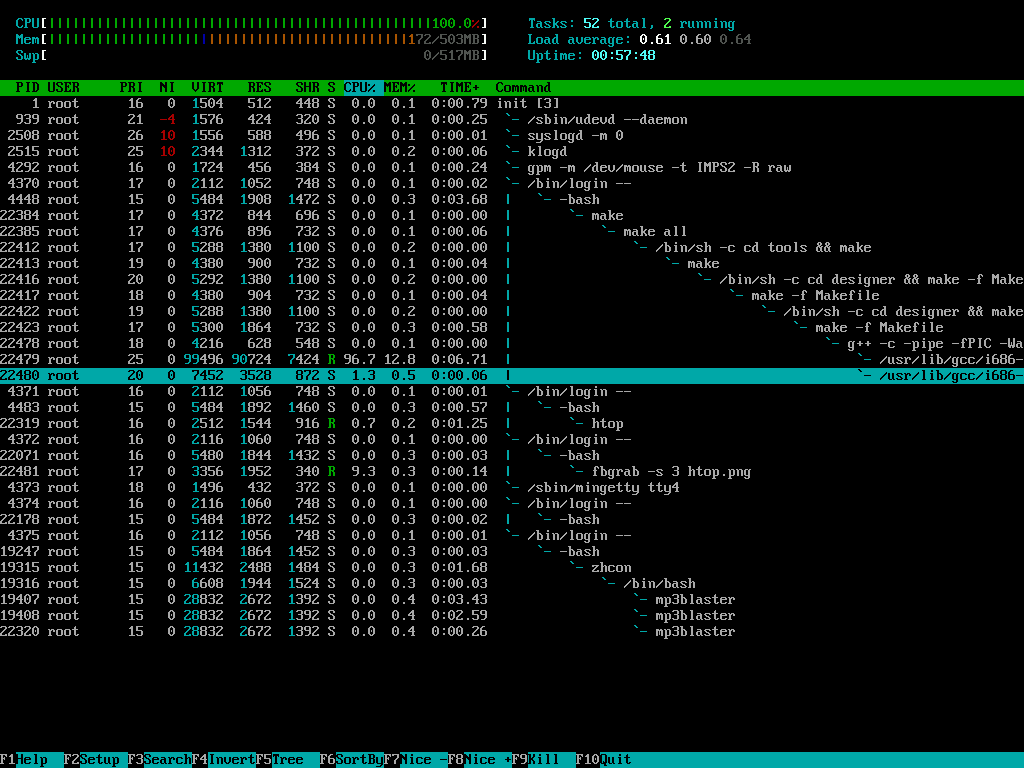Click the Mem usage meter bar

(251, 39)
